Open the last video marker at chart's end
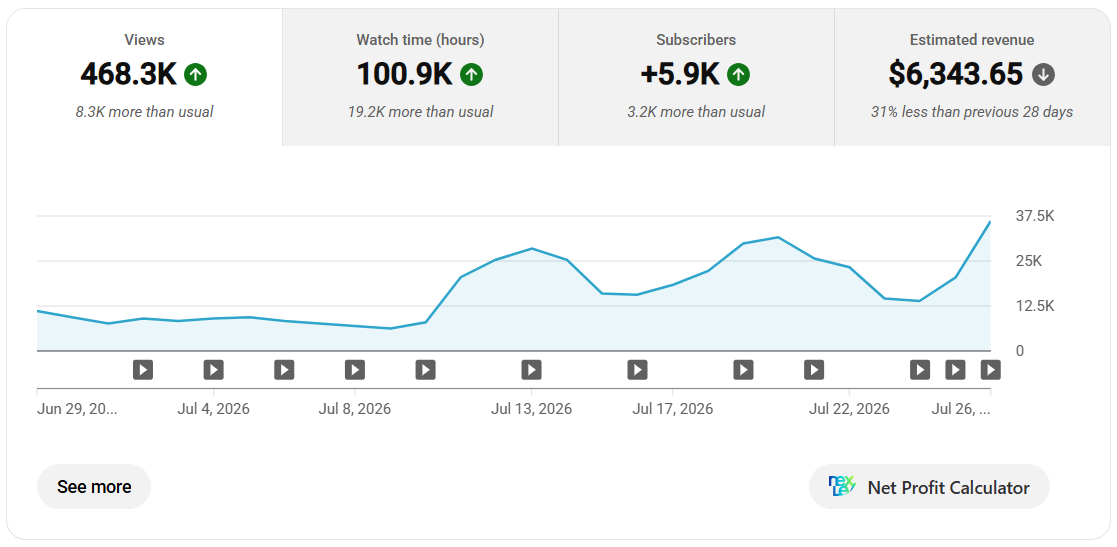Screen dimensions: 1117x547 990,370
